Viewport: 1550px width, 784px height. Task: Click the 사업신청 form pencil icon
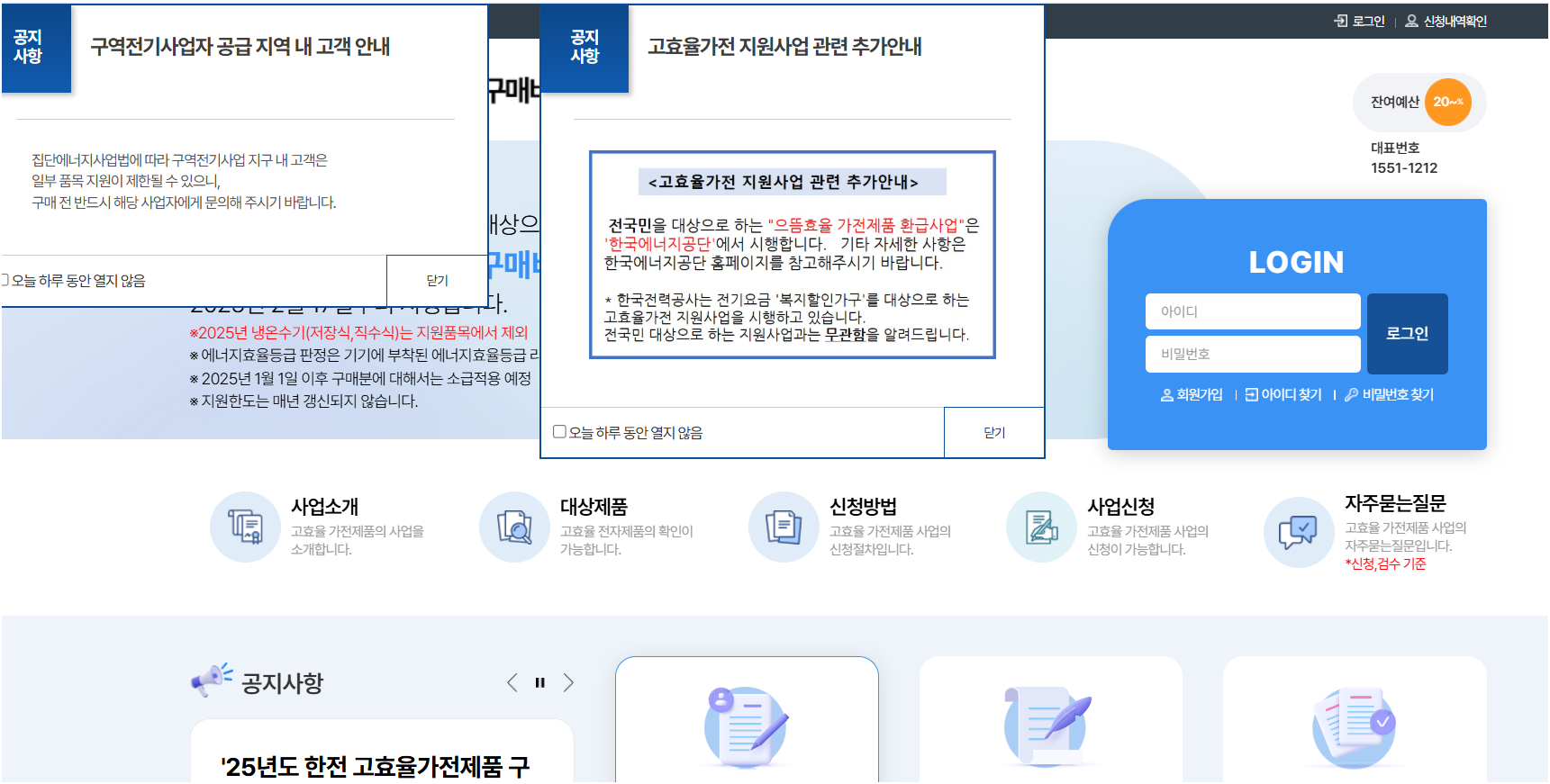click(x=1041, y=527)
